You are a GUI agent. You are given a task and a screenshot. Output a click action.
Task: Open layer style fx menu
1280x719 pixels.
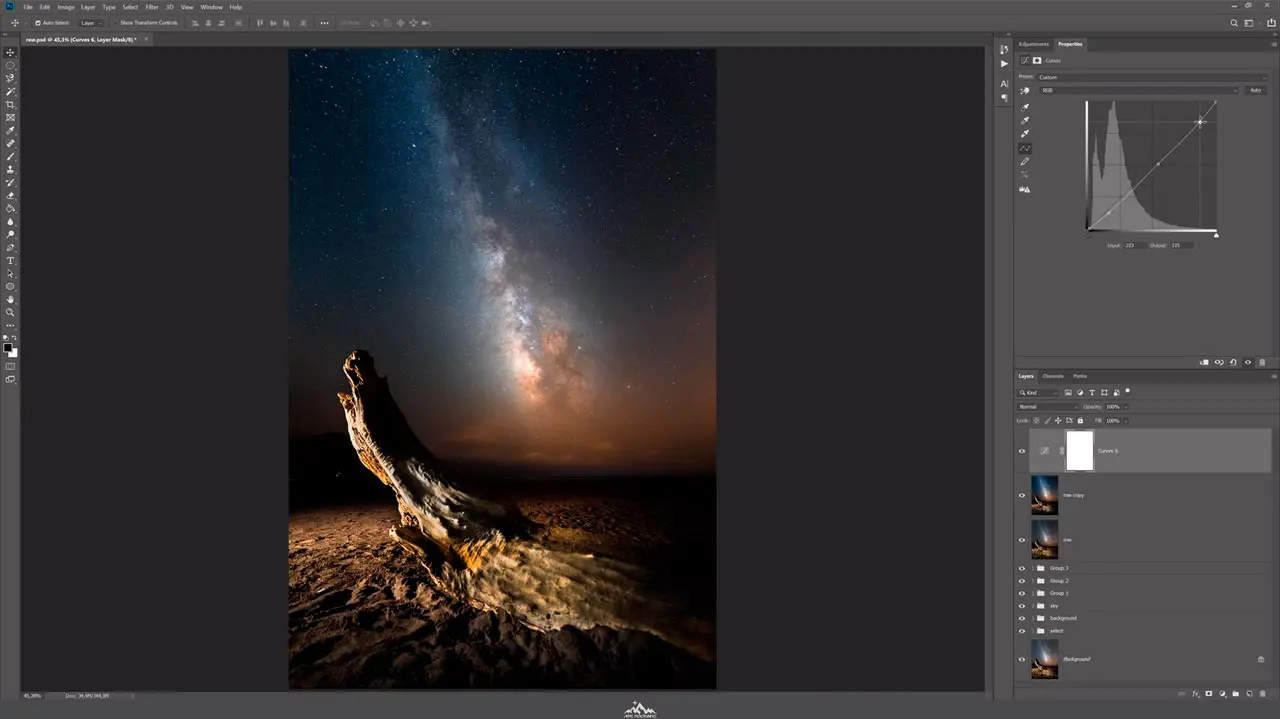pos(1195,693)
